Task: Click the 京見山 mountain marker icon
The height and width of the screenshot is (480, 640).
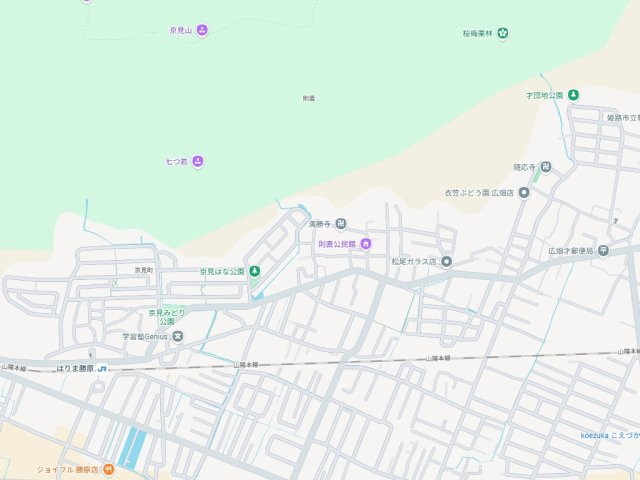Action: pyautogui.click(x=202, y=30)
